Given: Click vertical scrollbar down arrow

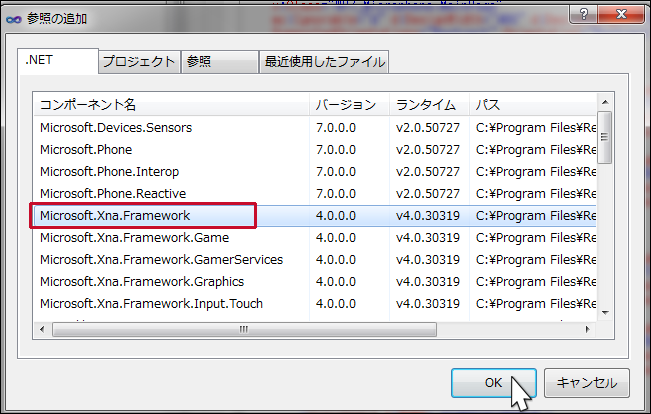Looking at the screenshot, I should tap(605, 313).
